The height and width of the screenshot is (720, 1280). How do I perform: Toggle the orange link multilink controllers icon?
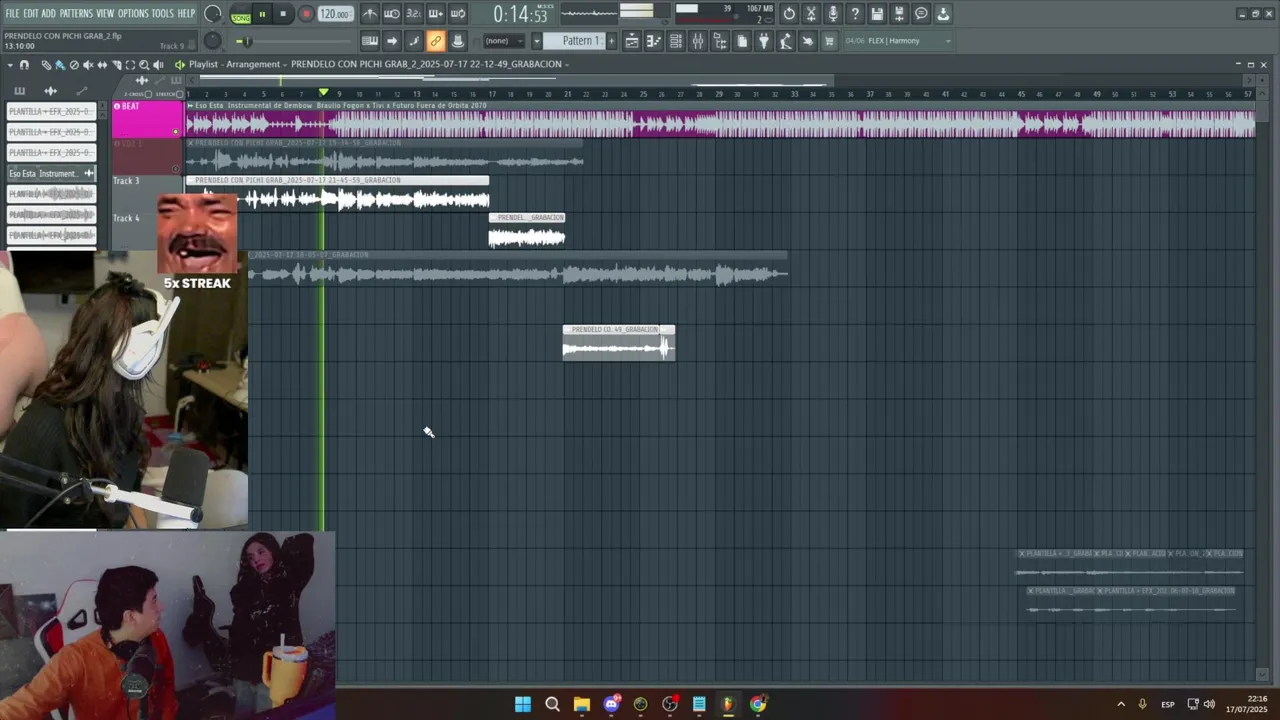tap(436, 41)
